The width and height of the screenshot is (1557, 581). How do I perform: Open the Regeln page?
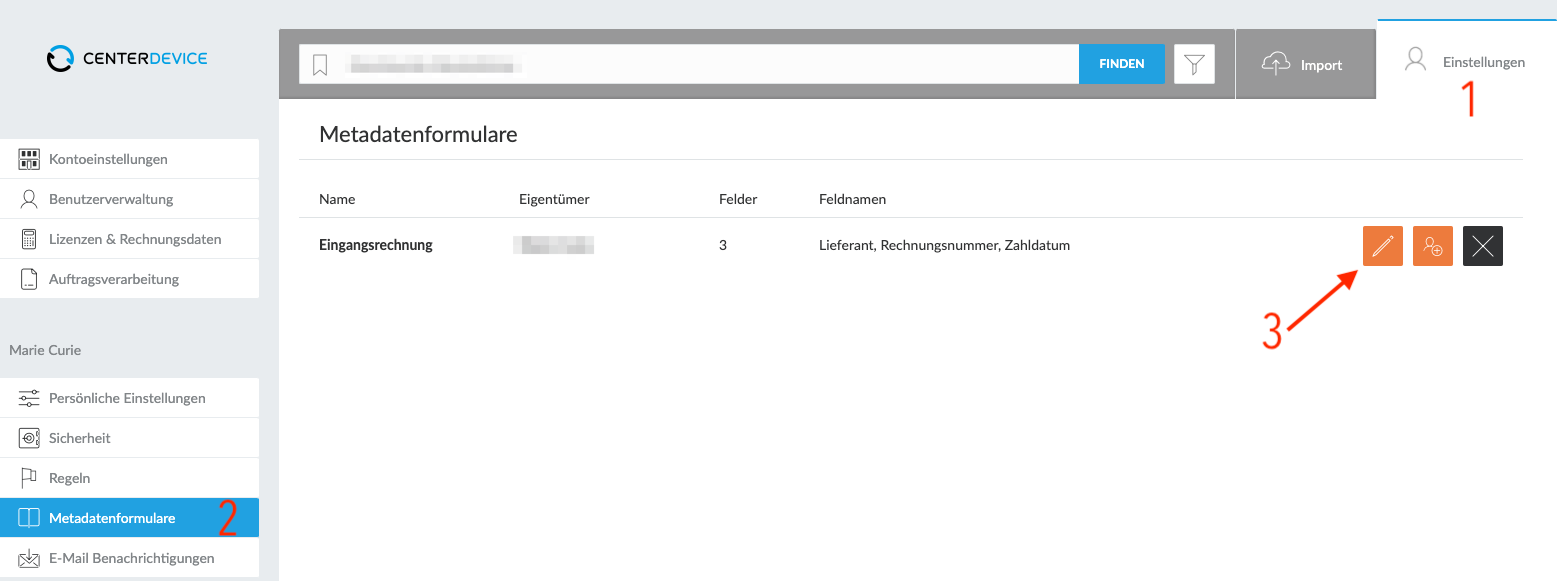[130, 478]
